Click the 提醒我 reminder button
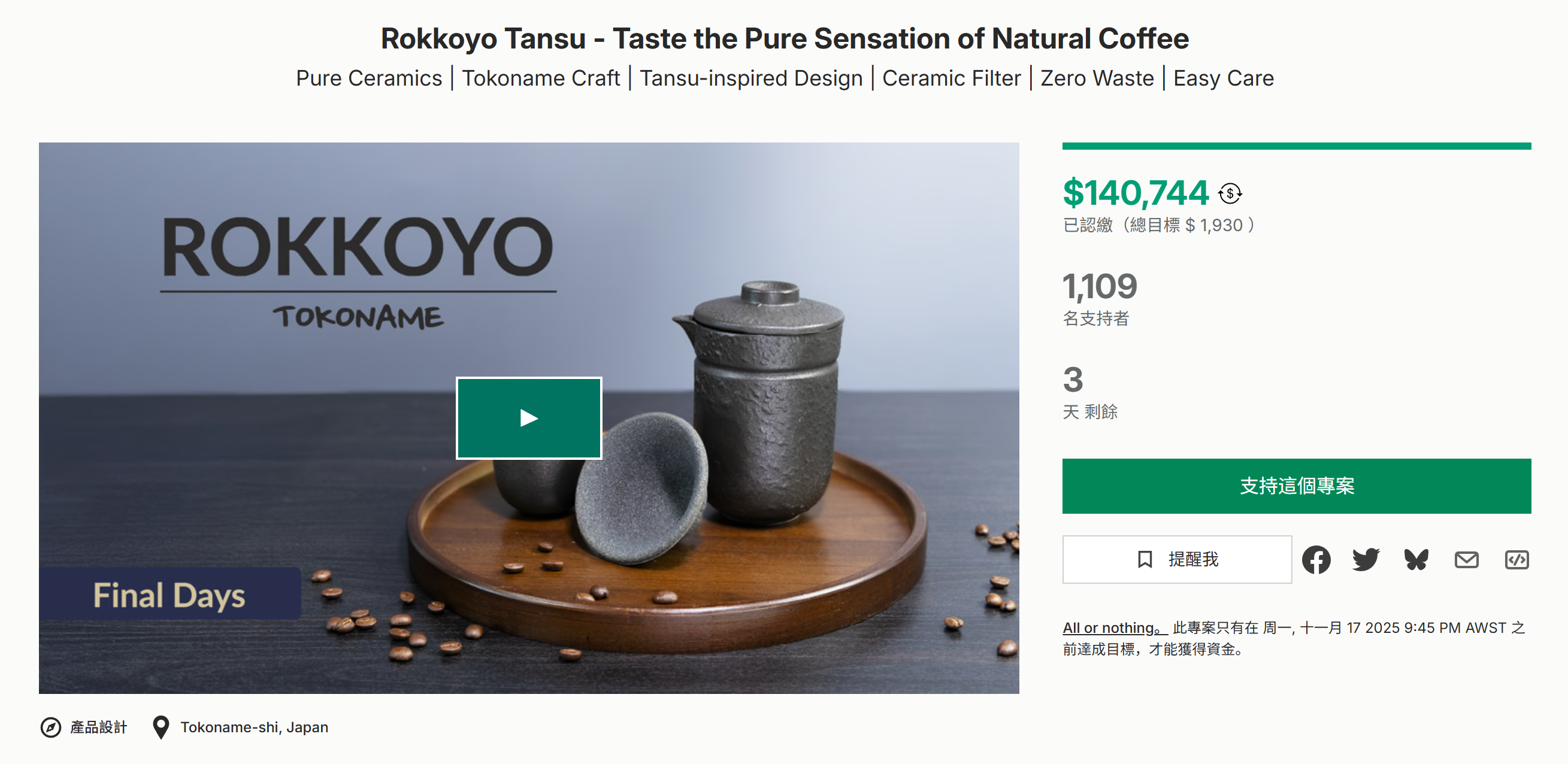The image size is (1568, 764). point(1177,559)
